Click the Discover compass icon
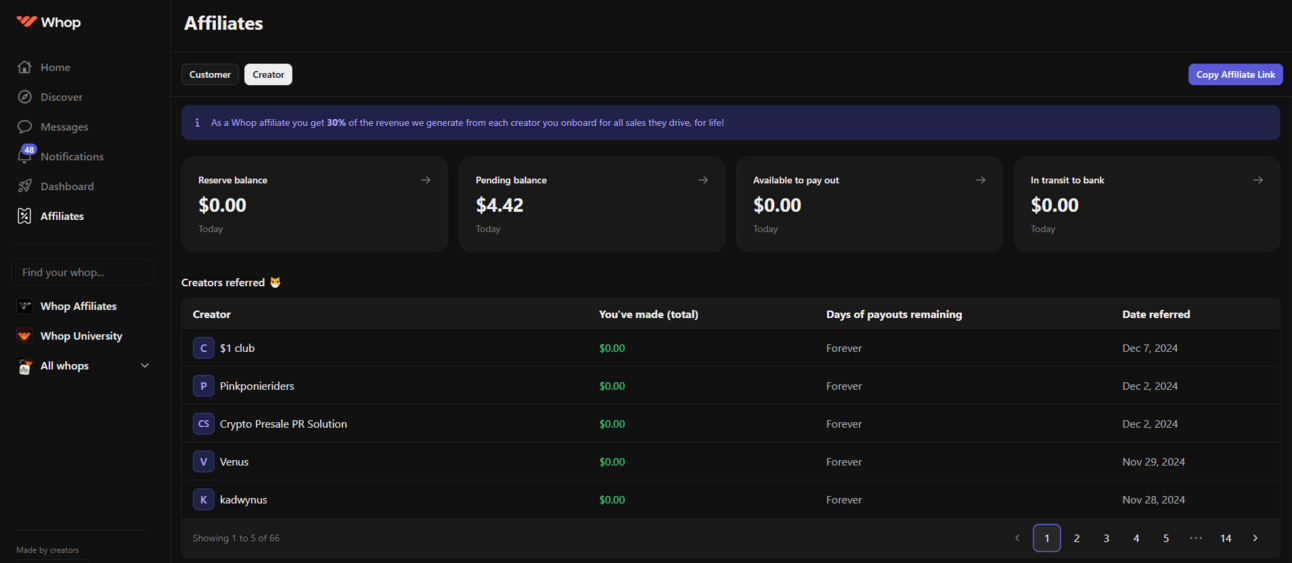 25,97
